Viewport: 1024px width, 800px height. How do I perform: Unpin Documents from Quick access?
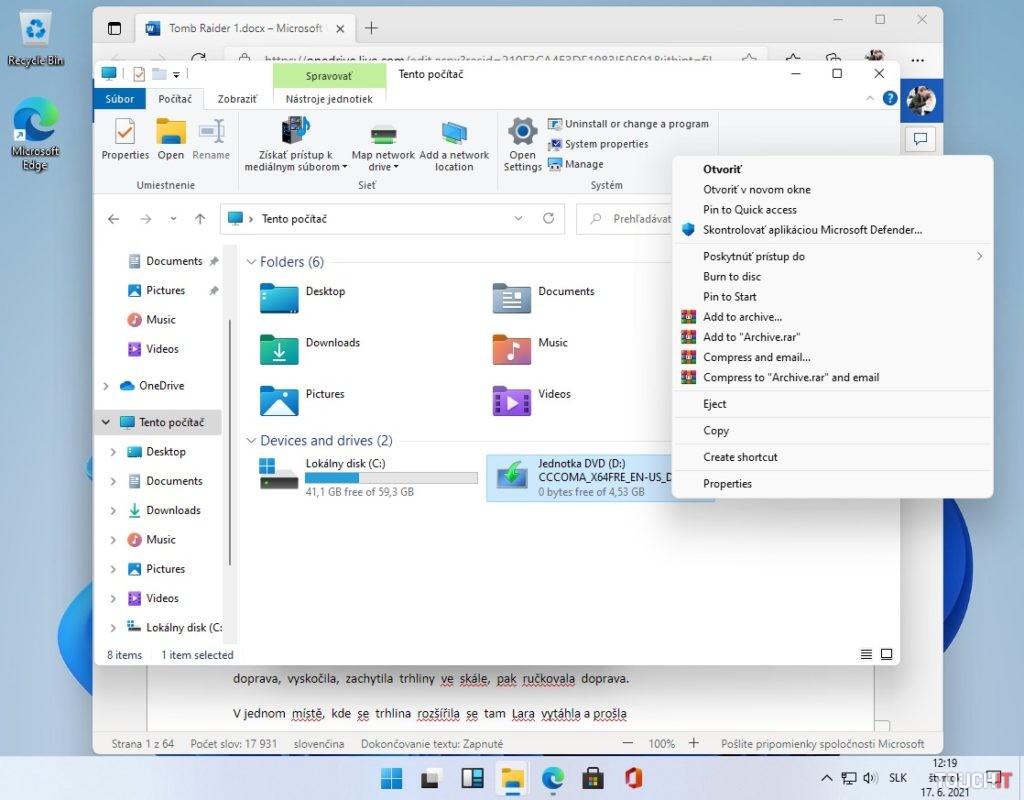[x=213, y=261]
